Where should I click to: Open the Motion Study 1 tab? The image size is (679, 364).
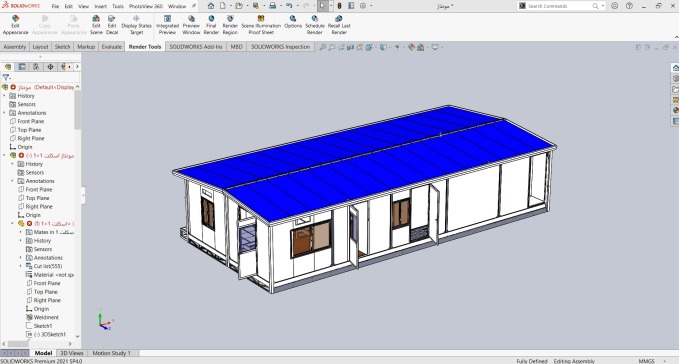[x=111, y=353]
